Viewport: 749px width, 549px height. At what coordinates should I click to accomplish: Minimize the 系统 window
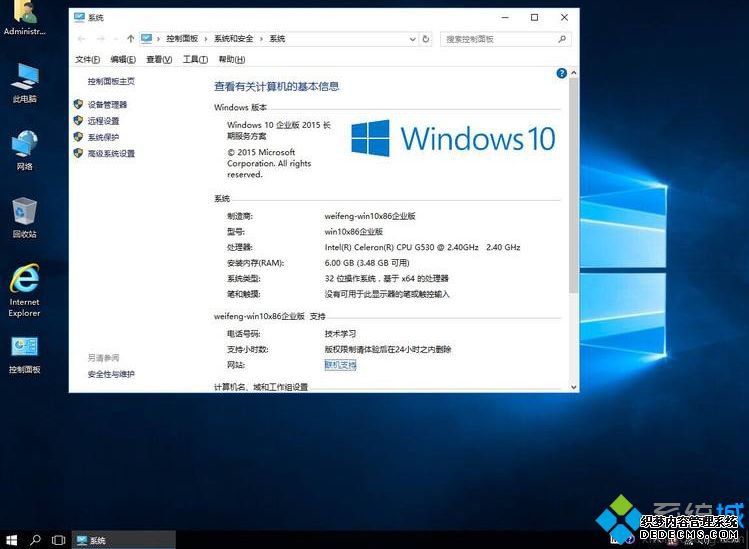tap(505, 17)
